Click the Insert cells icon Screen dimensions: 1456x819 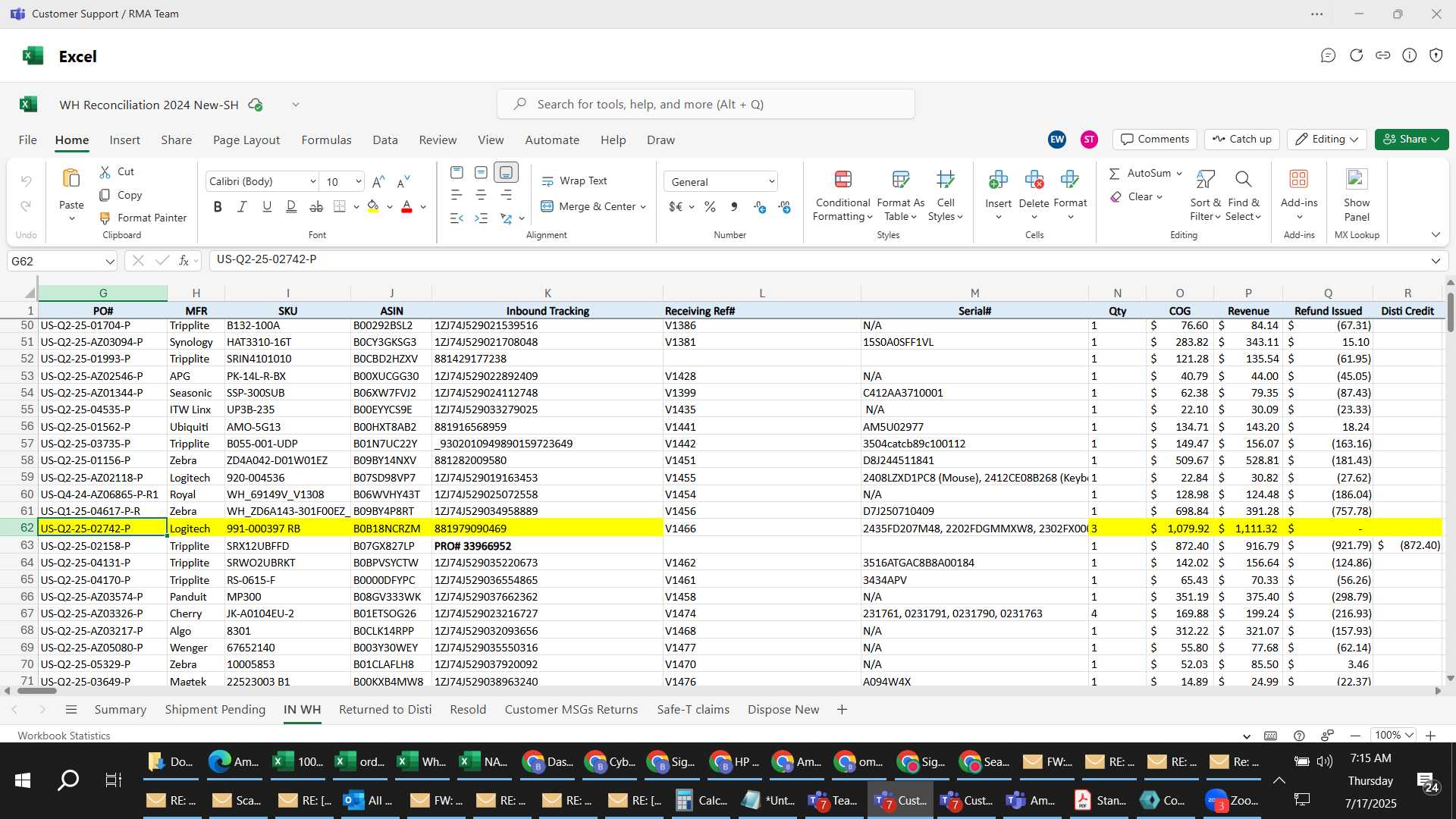click(x=998, y=180)
